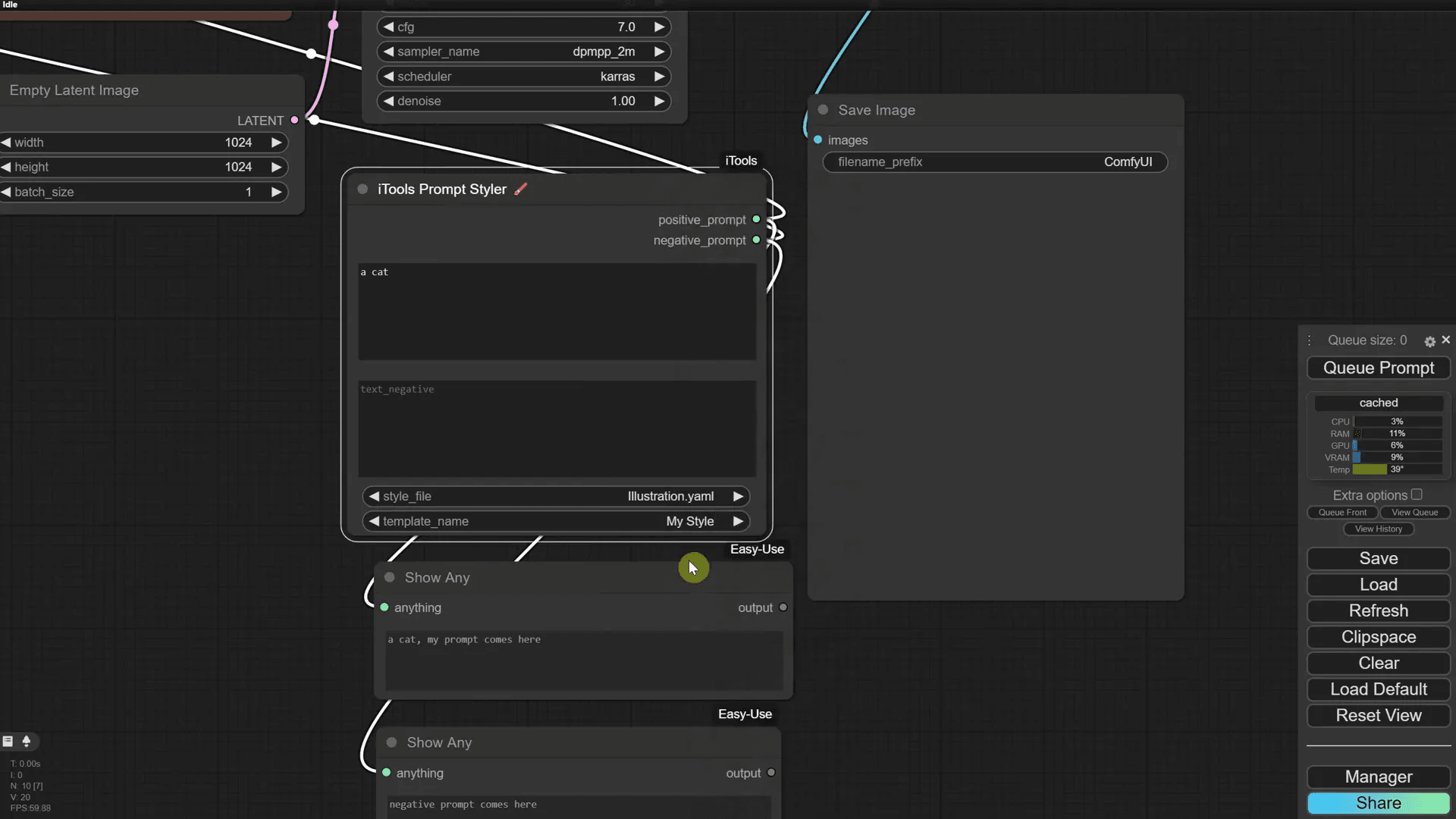This screenshot has height=819, width=1456.
Task: Click the 'a cat' positive prompt text box
Action: [x=557, y=312]
